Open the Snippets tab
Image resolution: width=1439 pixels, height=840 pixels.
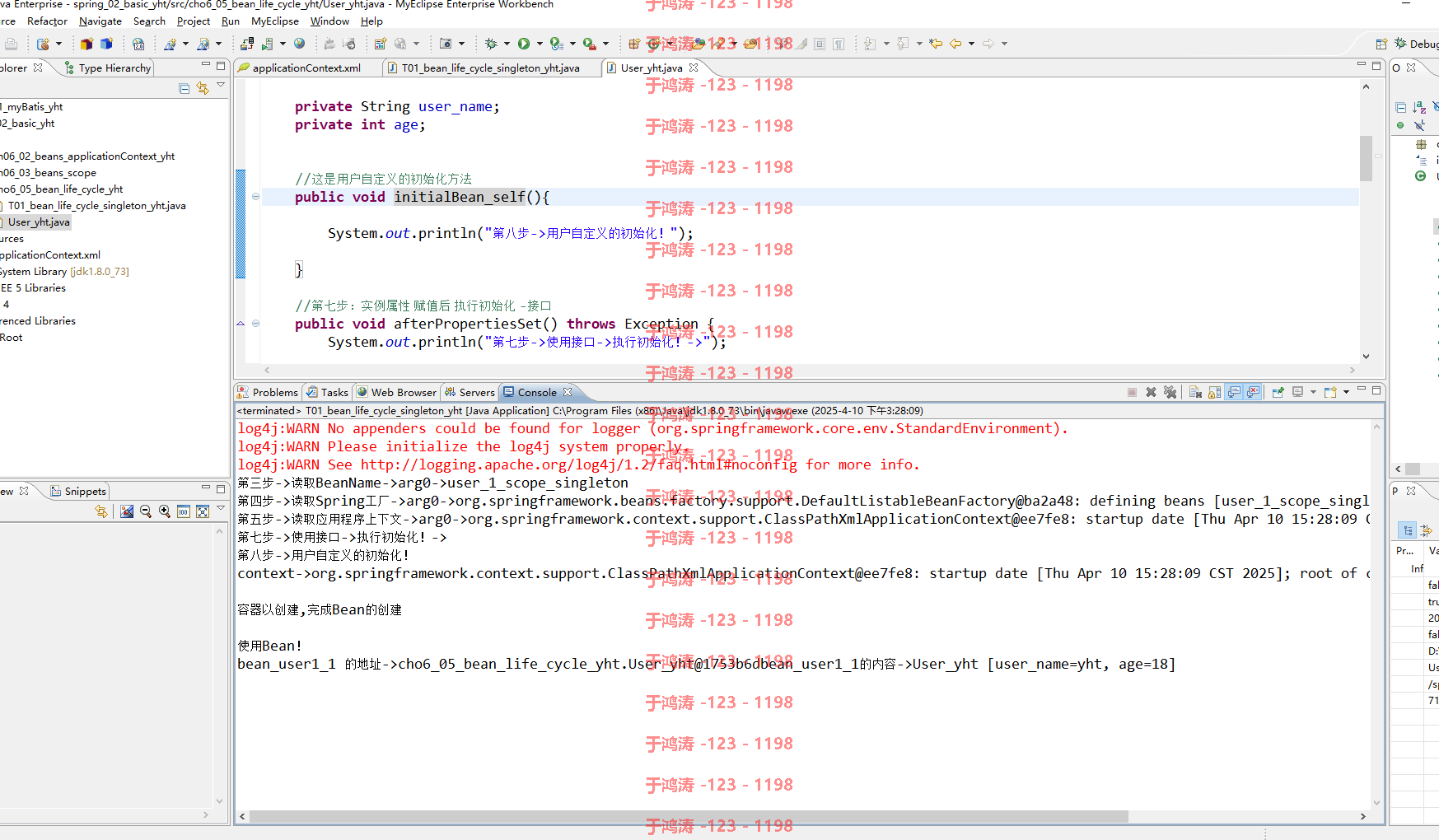[x=78, y=492]
